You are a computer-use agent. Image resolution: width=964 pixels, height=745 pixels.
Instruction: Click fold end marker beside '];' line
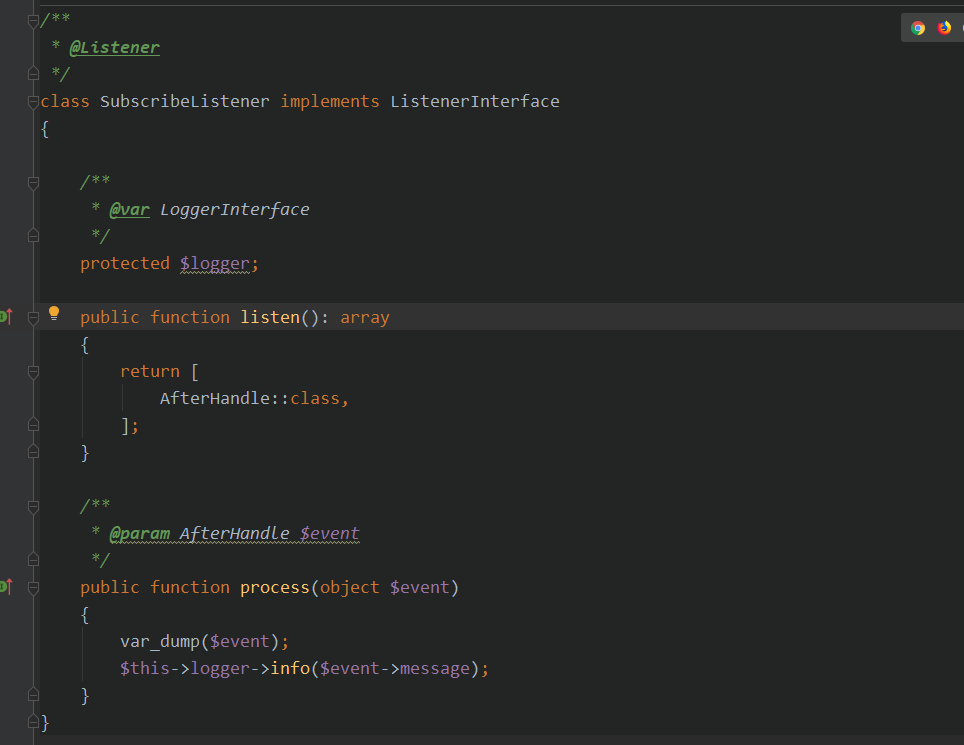pyautogui.click(x=34, y=425)
